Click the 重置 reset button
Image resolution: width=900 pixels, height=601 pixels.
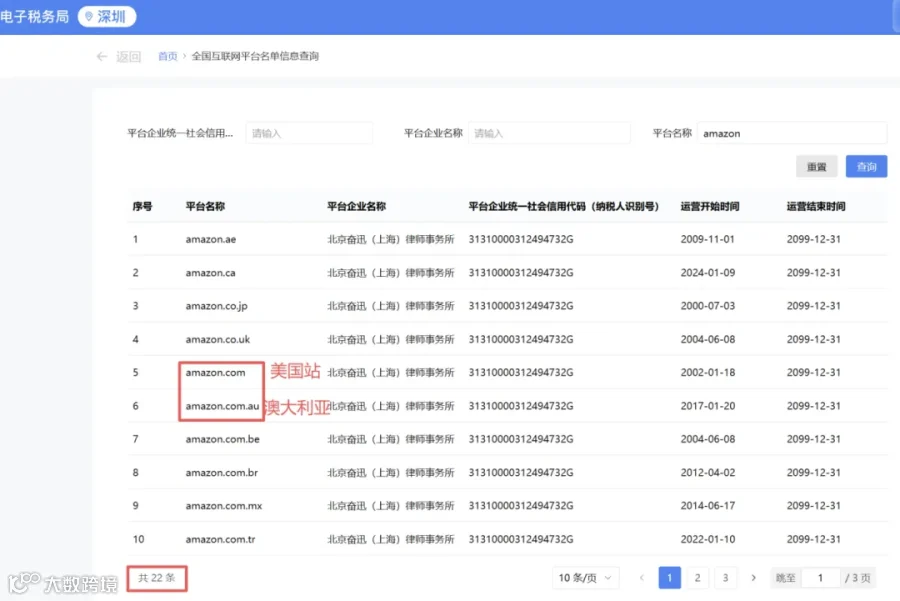tap(816, 166)
